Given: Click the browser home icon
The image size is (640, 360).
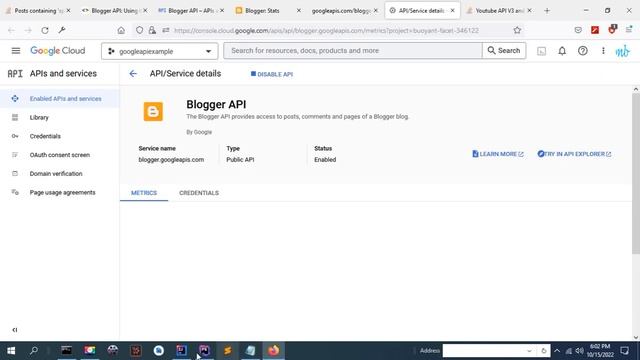Looking at the screenshot, I should [121, 30].
